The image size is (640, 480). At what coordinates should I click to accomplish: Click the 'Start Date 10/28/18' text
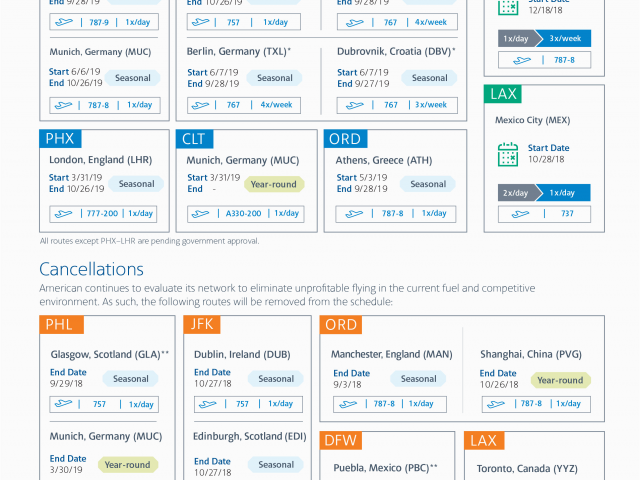click(x=548, y=153)
